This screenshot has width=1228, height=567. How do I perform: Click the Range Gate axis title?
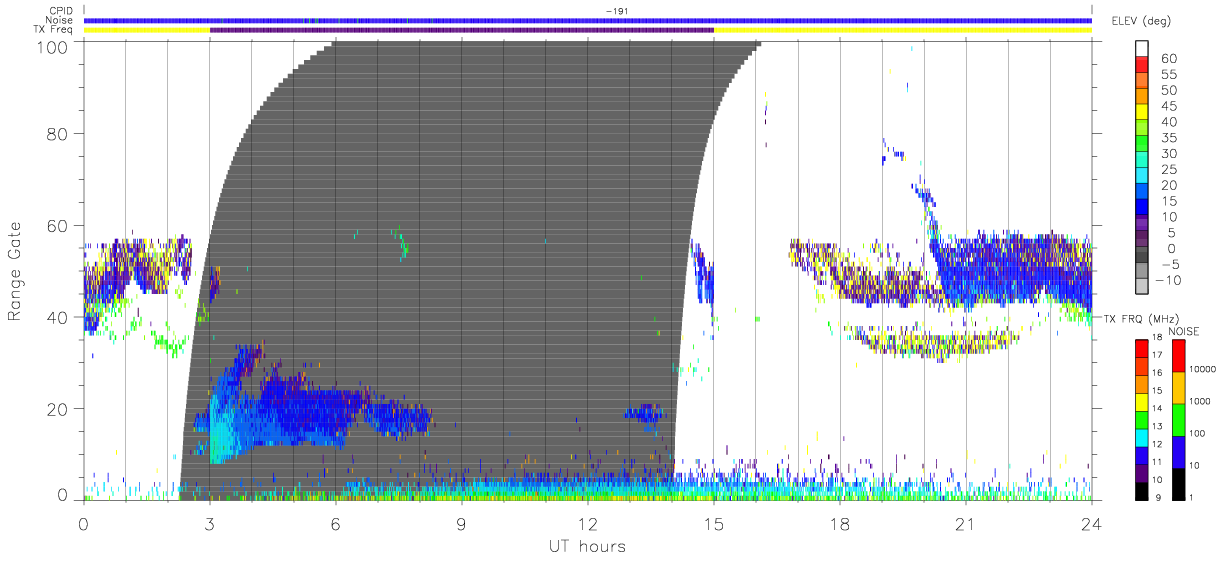[15, 271]
